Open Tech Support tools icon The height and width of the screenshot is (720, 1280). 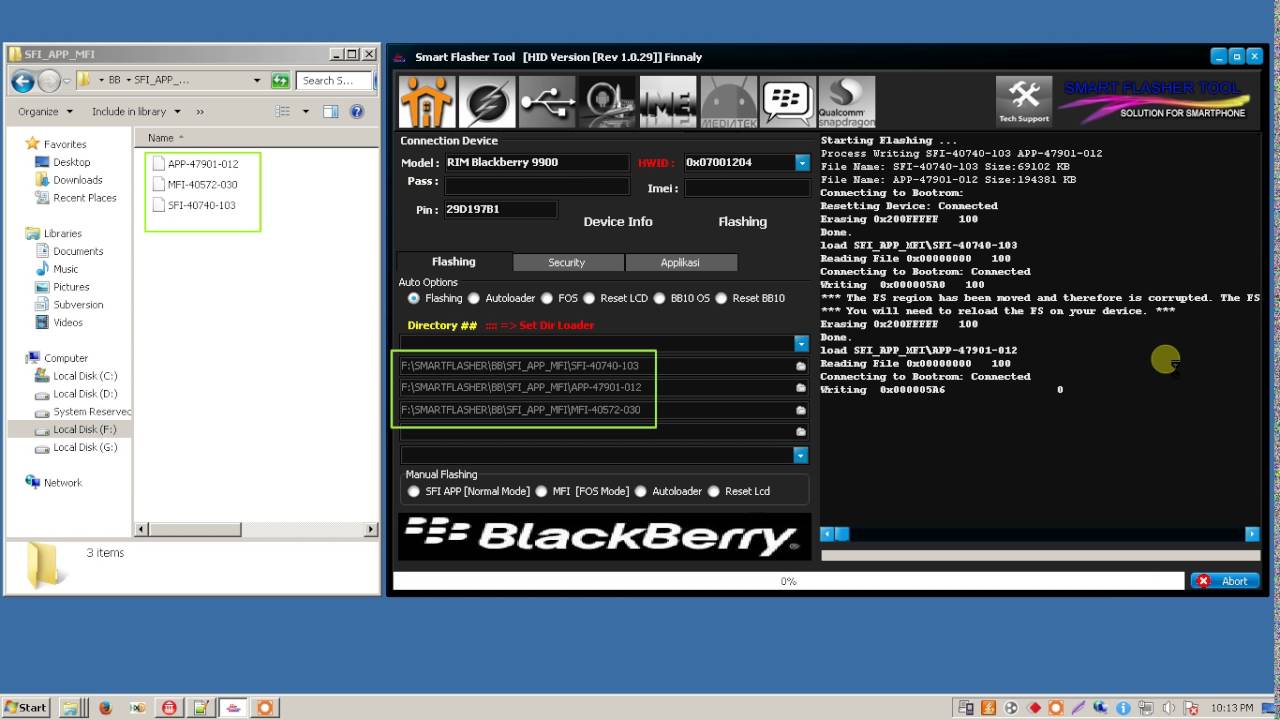pos(1024,102)
